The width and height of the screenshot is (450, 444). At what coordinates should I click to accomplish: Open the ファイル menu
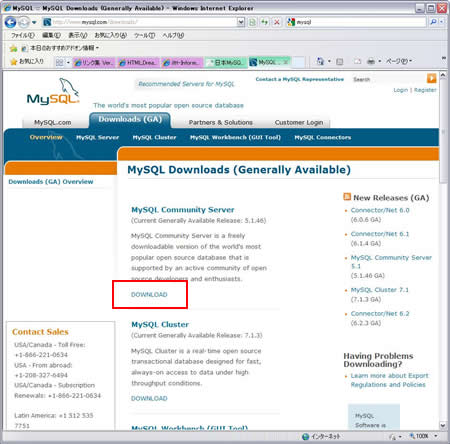pos(22,35)
